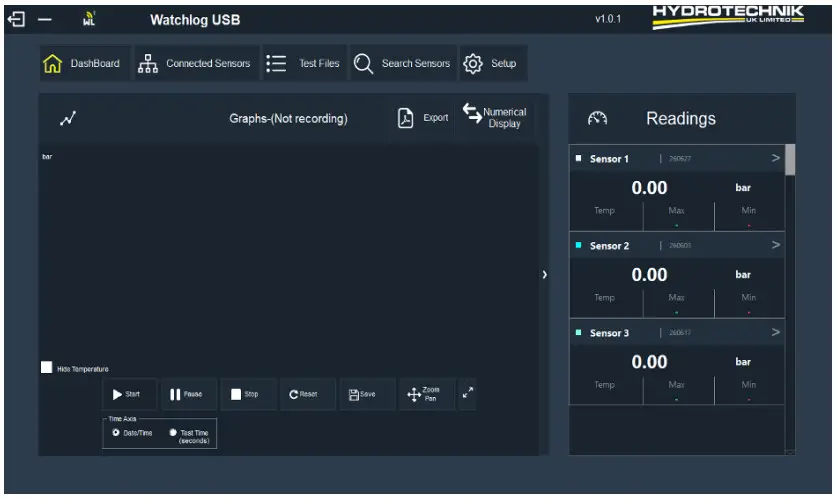Expand Sensor 1 details arrow

pyautogui.click(x=775, y=158)
